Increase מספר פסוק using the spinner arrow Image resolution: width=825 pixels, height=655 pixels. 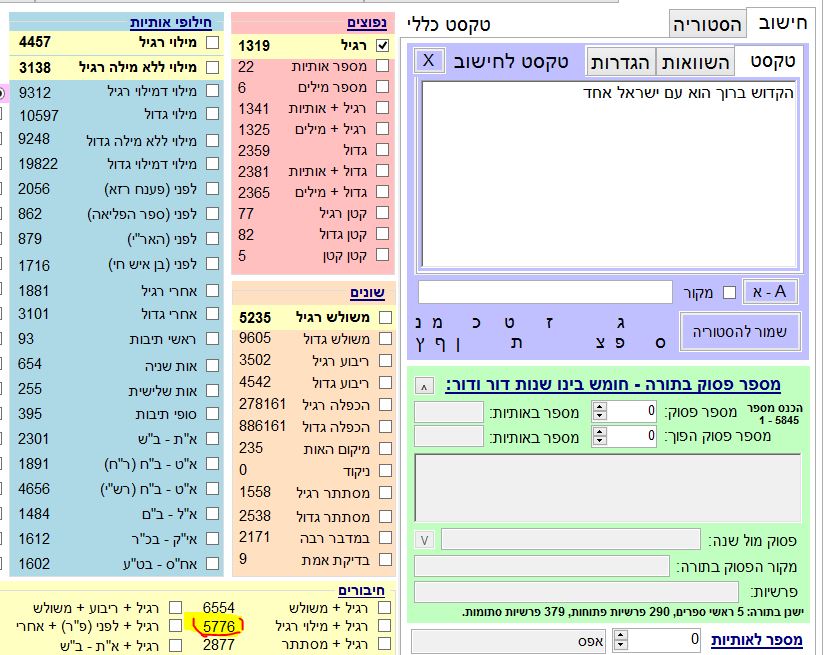point(599,407)
